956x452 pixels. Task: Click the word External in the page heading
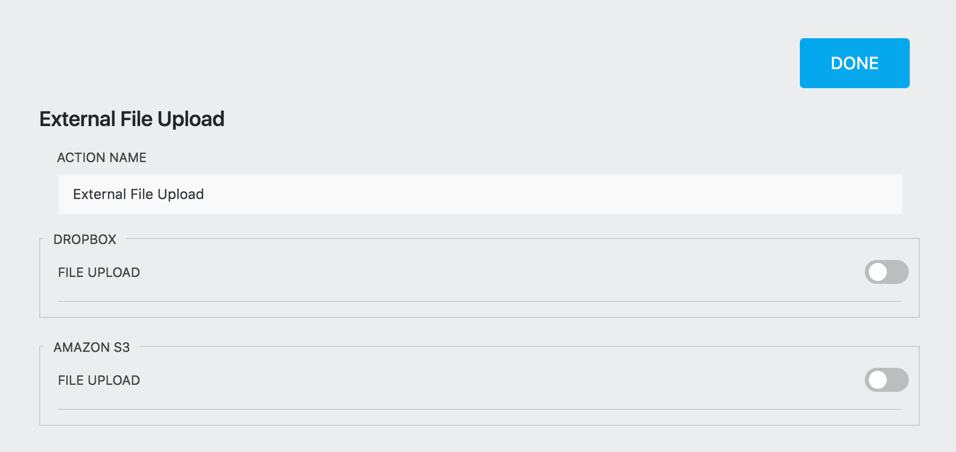(x=77, y=119)
